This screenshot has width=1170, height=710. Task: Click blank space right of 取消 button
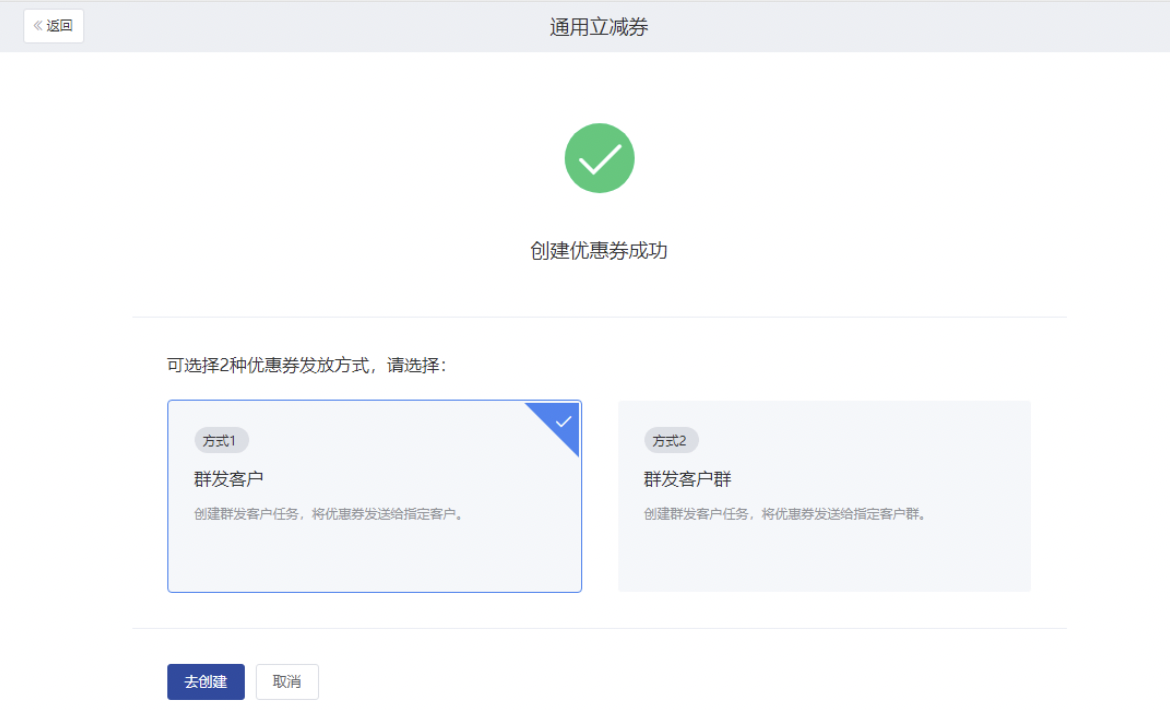click(600, 681)
